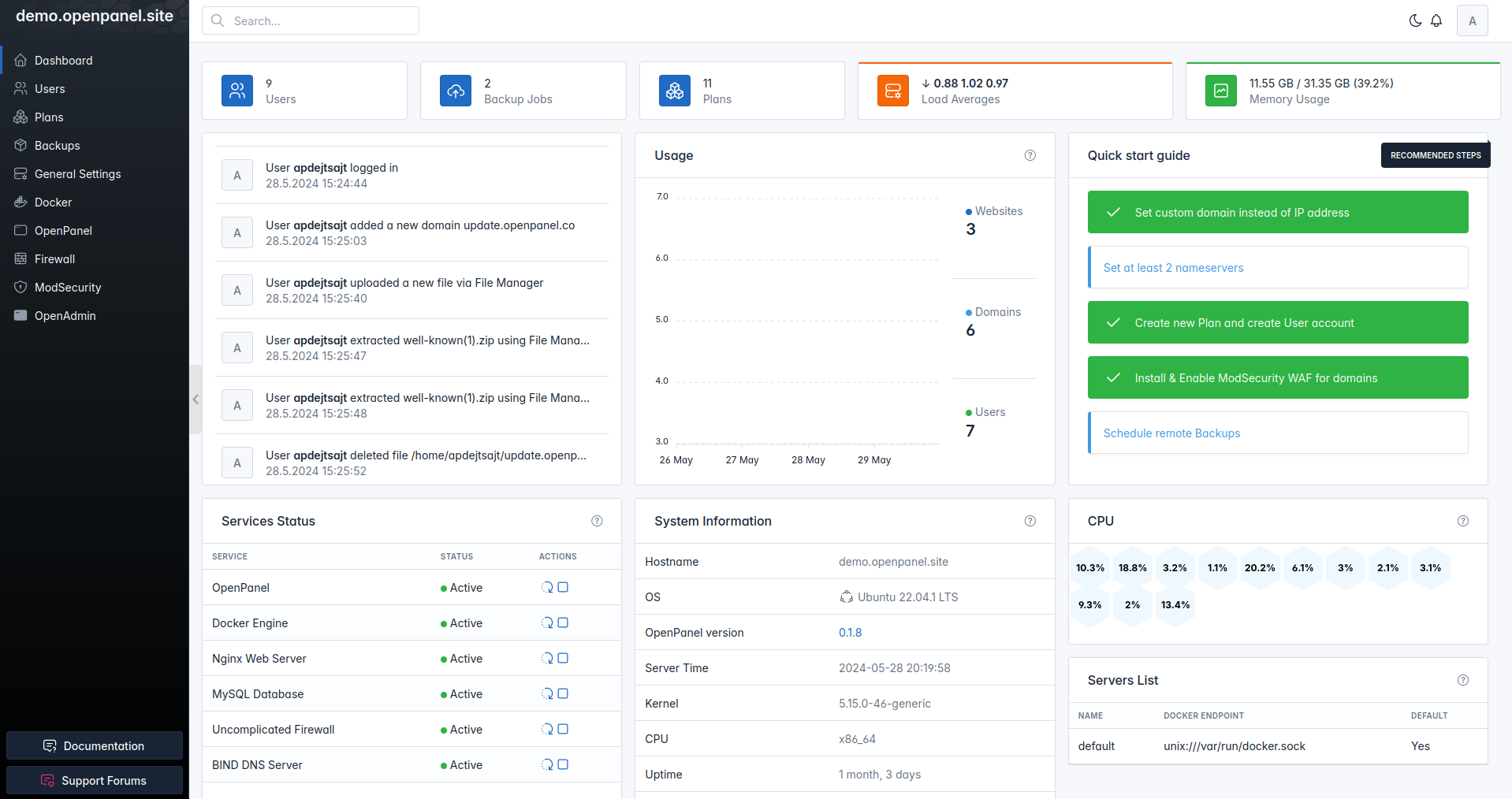Click the Load Averages server icon
Viewport: 1512px width, 799px height.
[x=893, y=91]
